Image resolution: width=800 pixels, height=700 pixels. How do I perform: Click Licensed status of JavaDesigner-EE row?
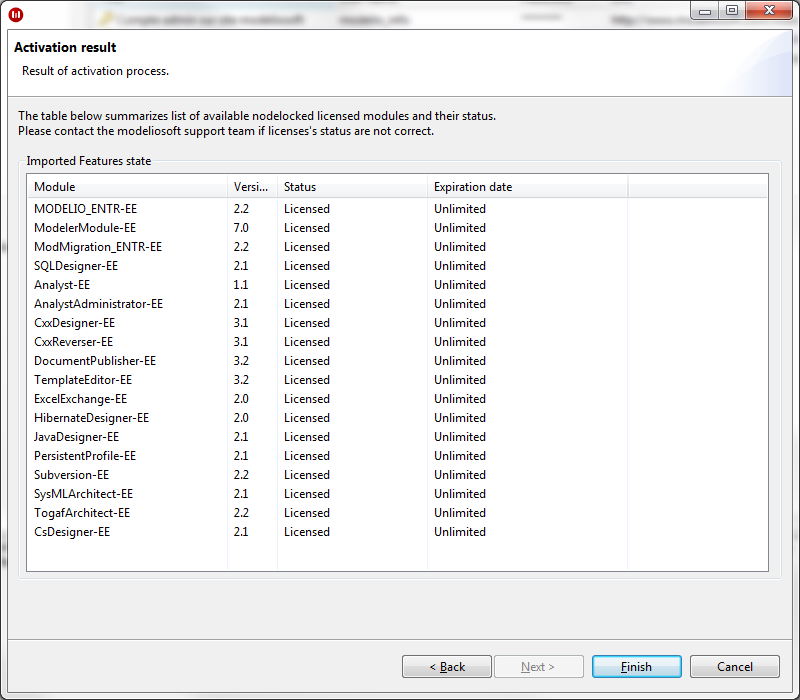[x=307, y=437]
